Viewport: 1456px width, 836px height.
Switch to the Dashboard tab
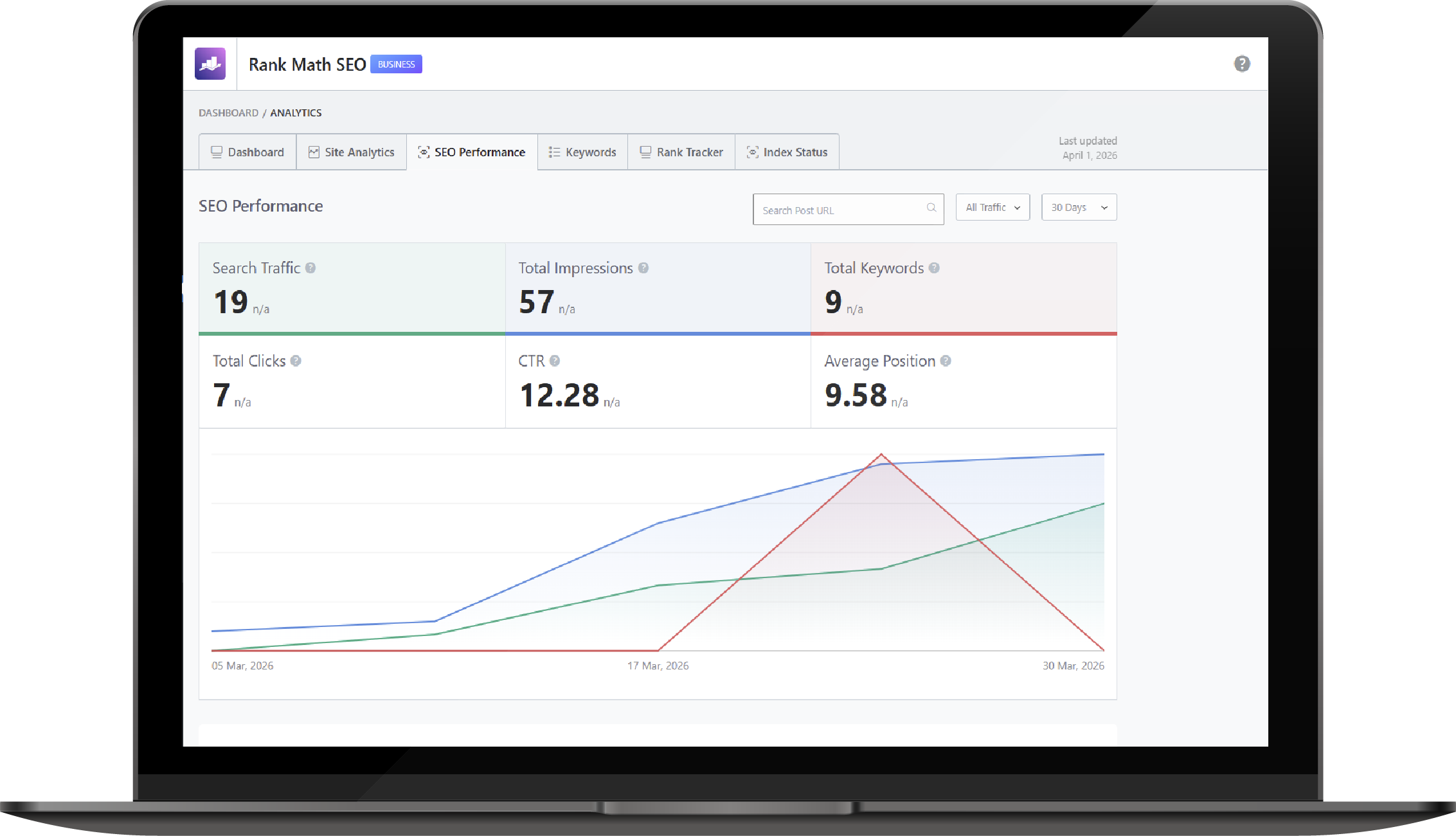(247, 152)
